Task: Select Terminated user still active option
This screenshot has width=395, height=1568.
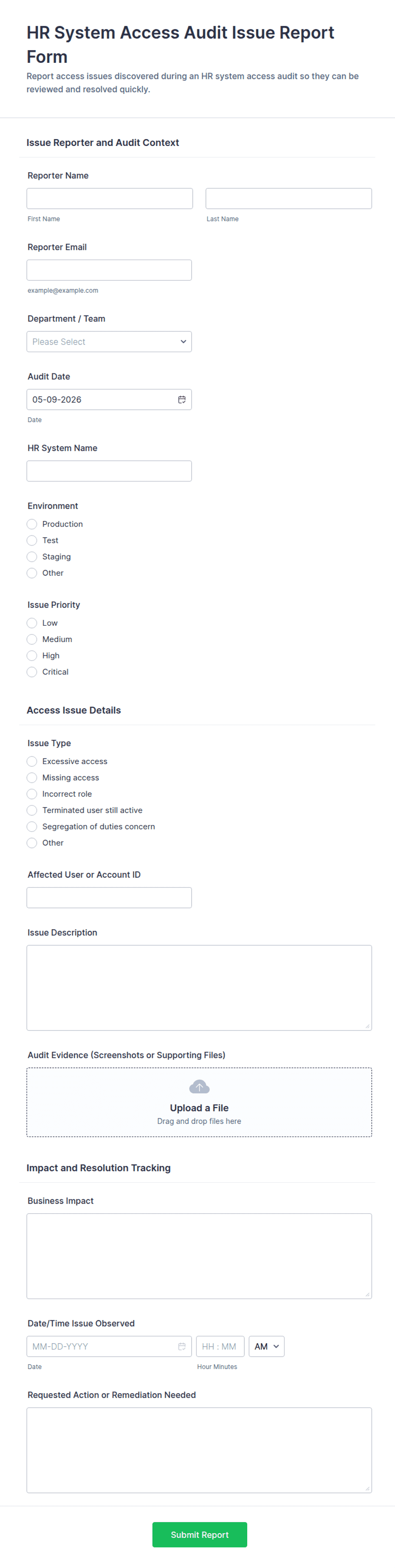Action: pos(32,810)
